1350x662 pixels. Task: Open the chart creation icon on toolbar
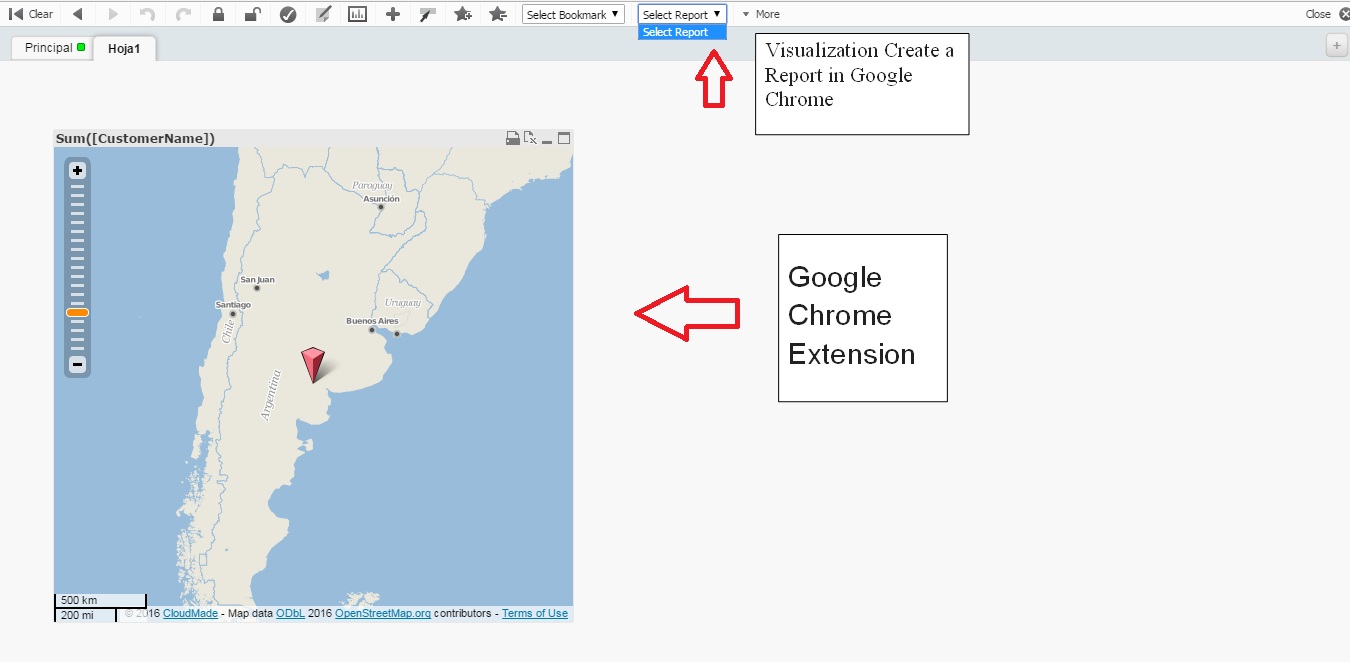356,14
